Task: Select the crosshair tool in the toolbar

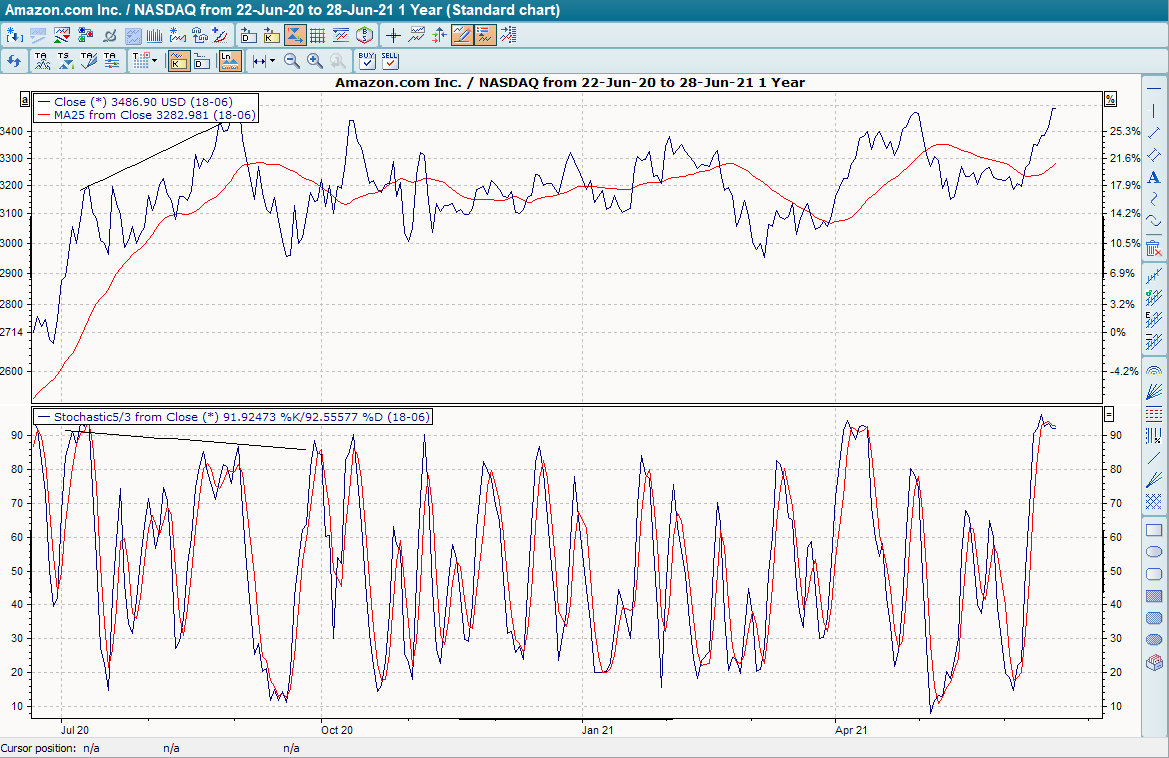Action: click(x=391, y=34)
